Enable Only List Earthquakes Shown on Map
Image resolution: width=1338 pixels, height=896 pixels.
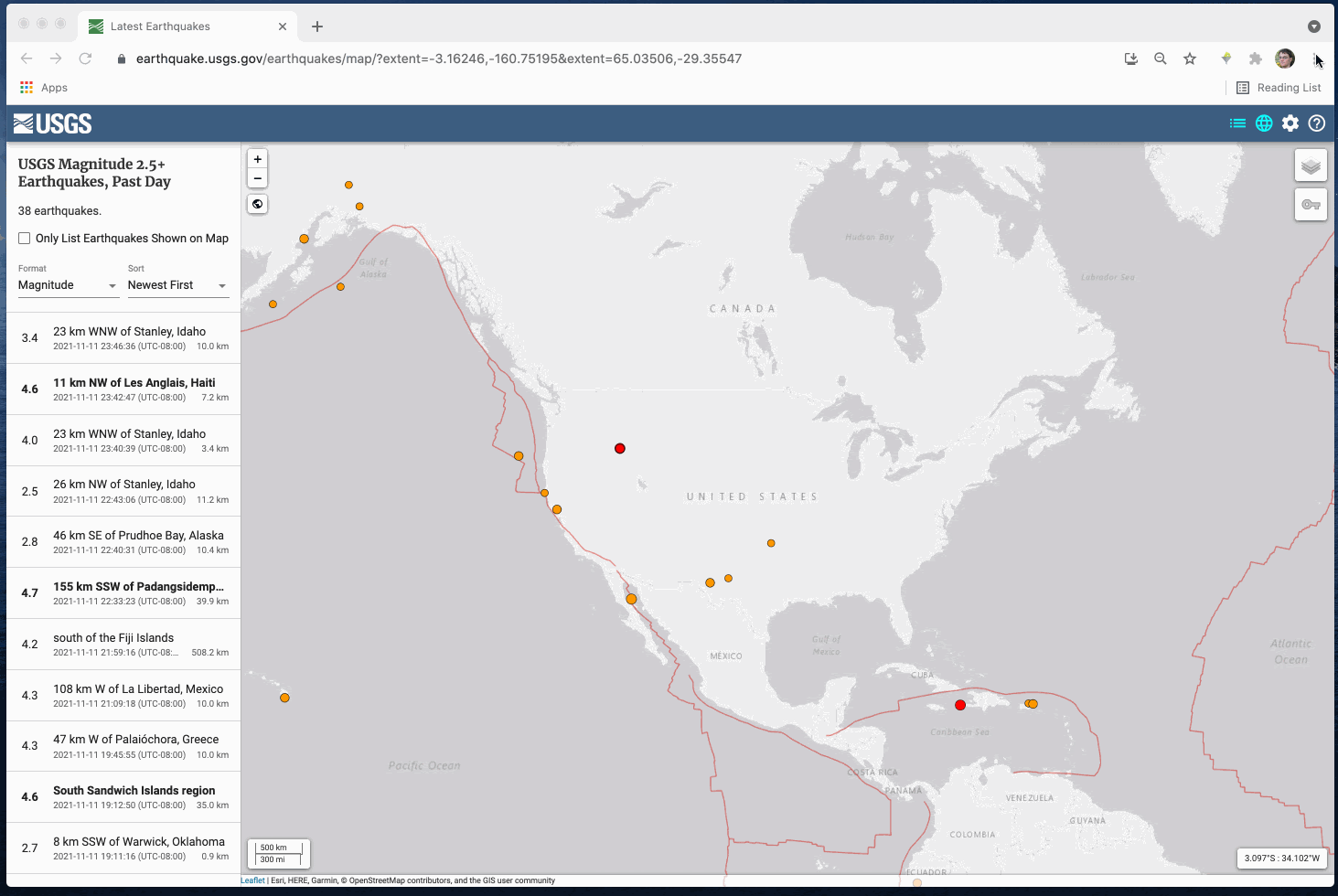25,239
